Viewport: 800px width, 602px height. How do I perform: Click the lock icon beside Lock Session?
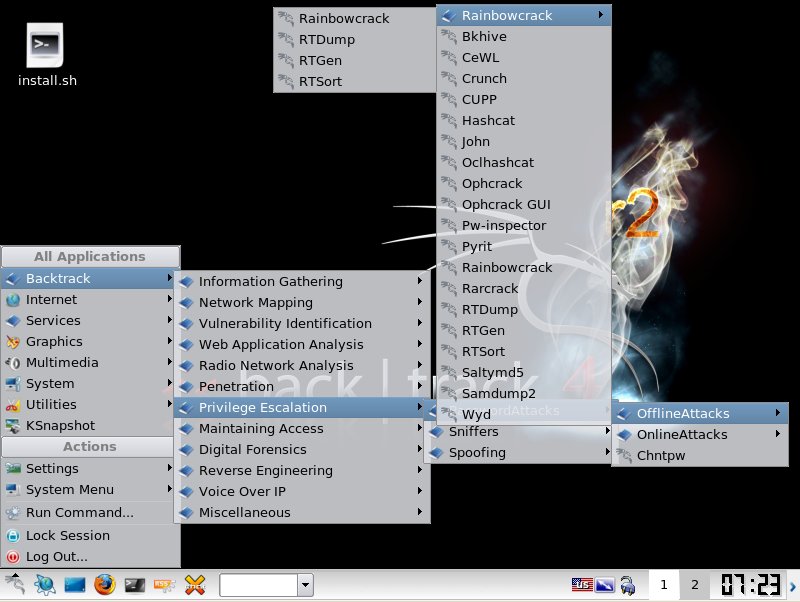(x=13, y=536)
